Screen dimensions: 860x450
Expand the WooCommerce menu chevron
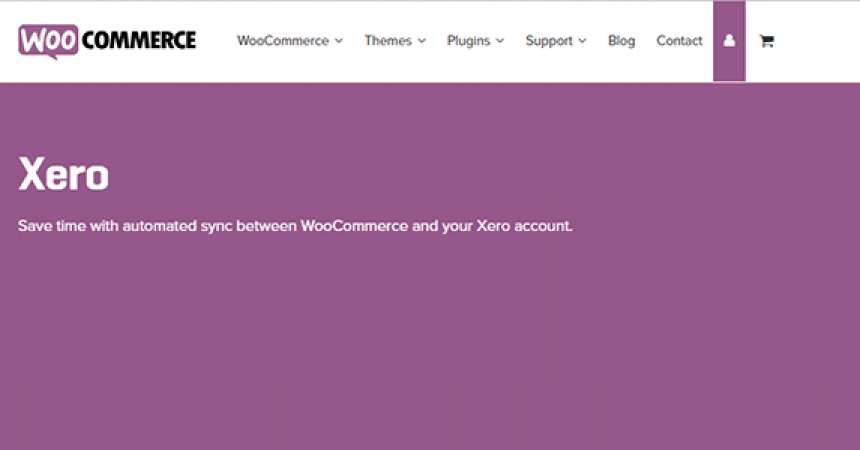[339, 41]
